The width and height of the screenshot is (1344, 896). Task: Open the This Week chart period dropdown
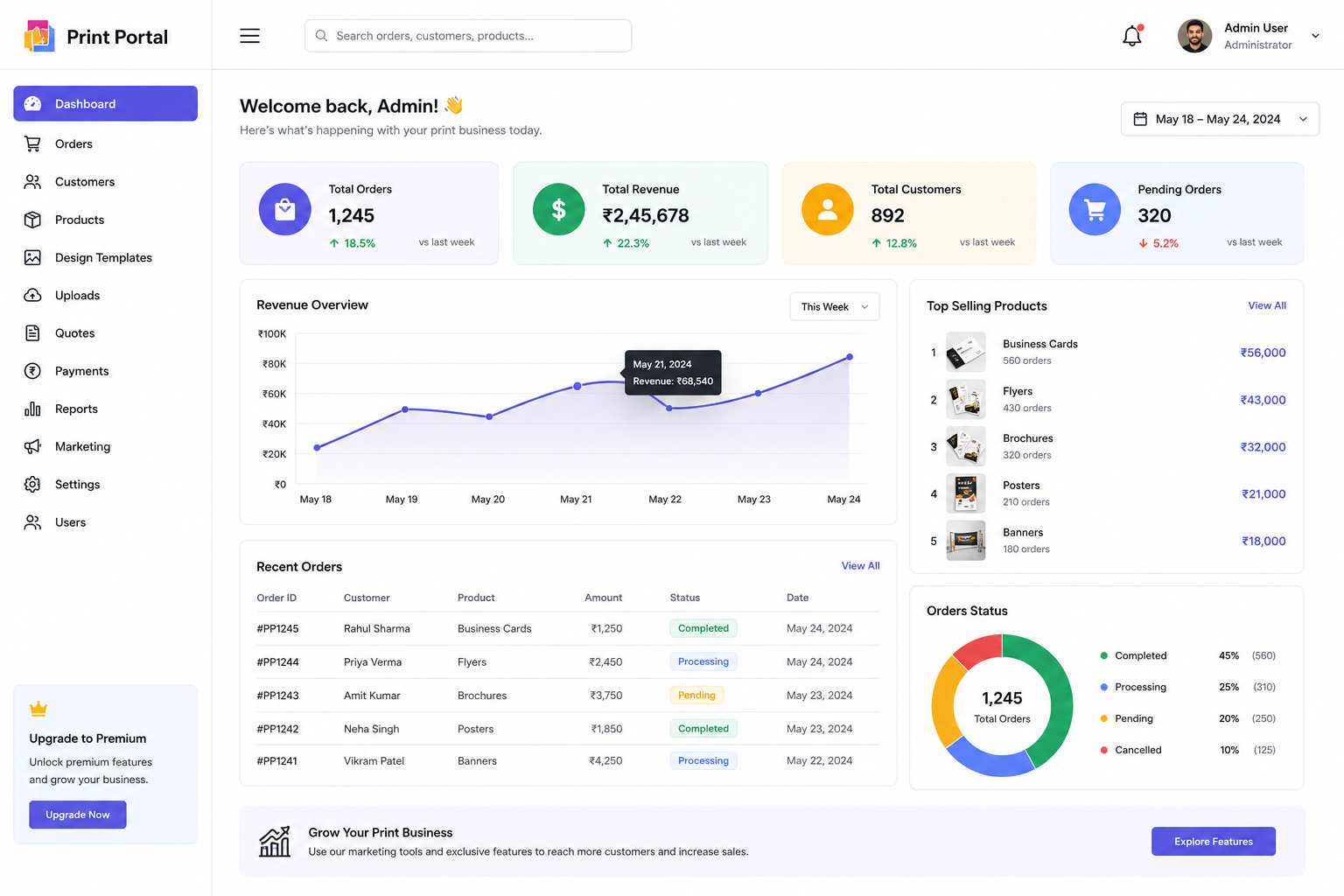click(835, 307)
